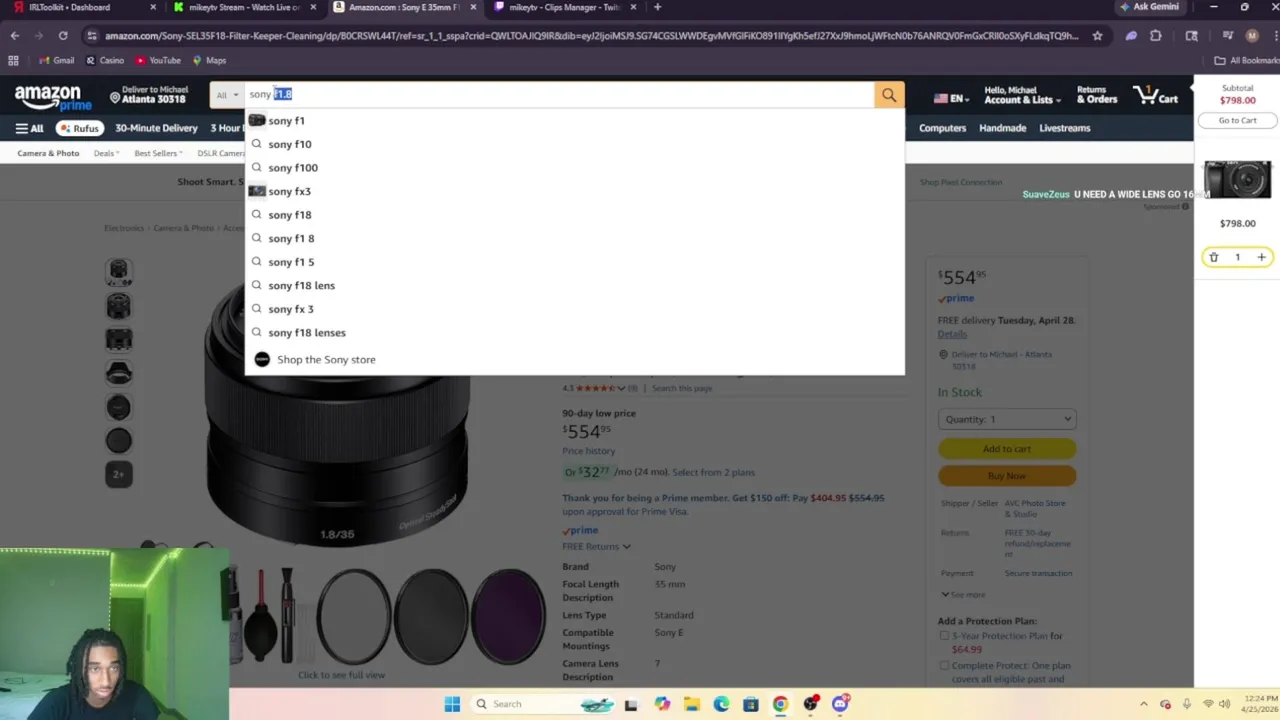Open the Amazon cart icon
The image size is (1280, 720).
coord(1155,95)
